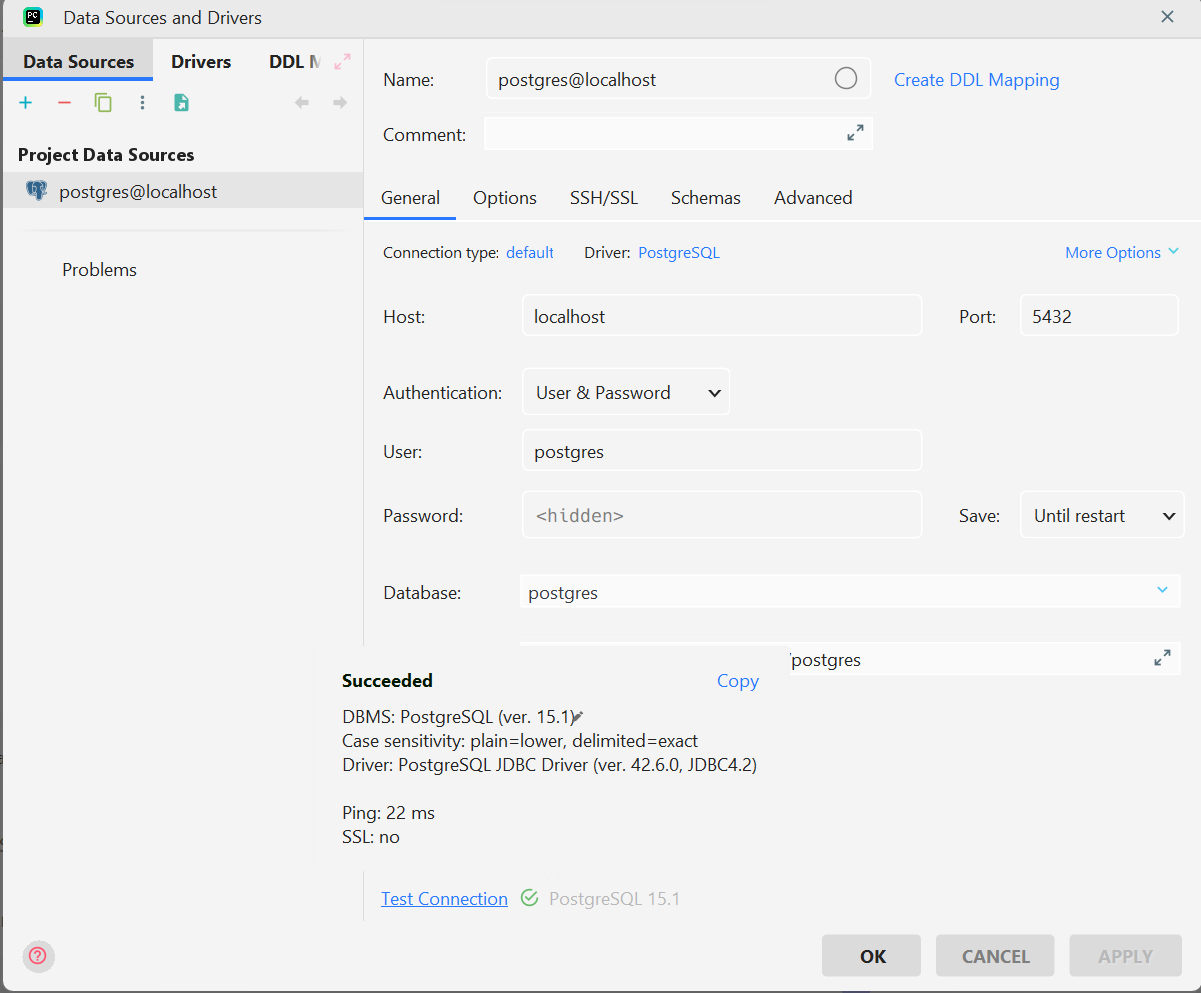1201x993 pixels.
Task: Change the Driver PostgreSQL link
Action: click(679, 252)
